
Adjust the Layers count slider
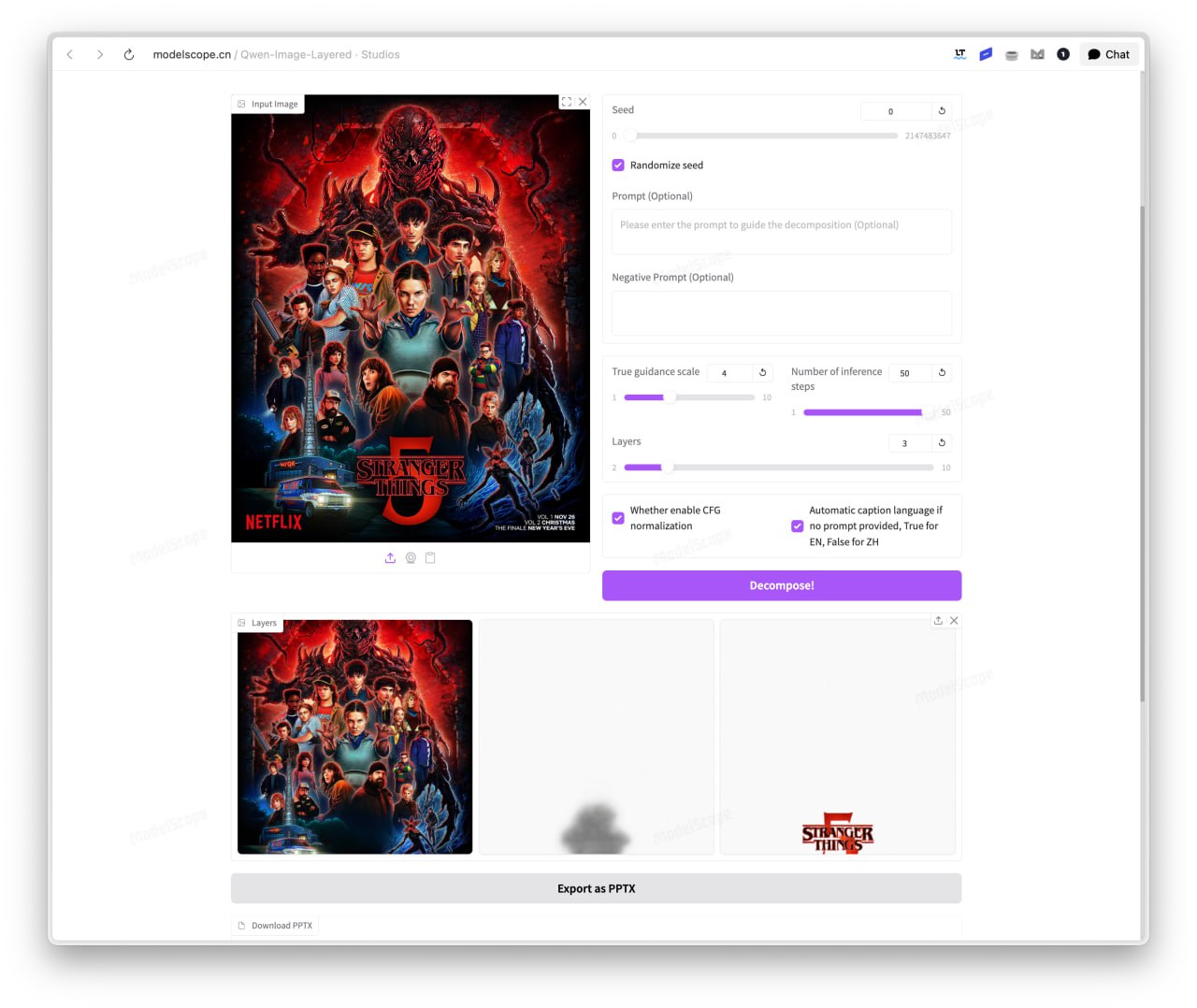779,468
